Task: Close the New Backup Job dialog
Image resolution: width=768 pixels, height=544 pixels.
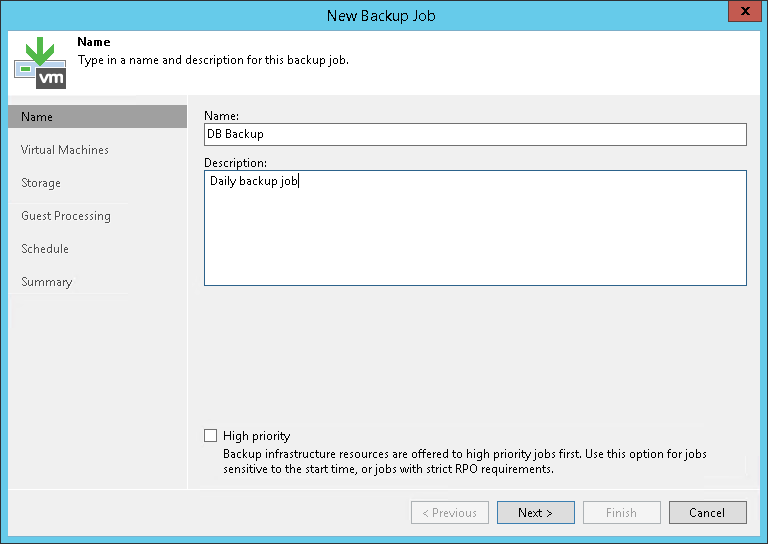Action: pos(741,14)
